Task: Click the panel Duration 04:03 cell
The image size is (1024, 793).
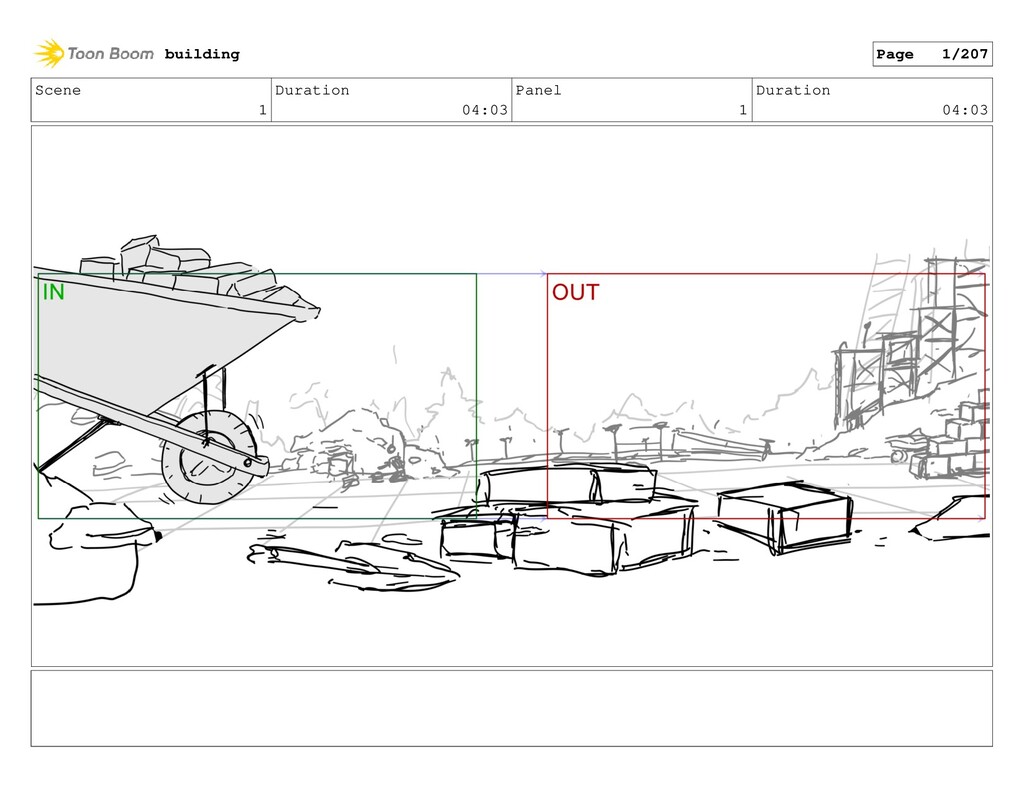Action: pos(872,100)
